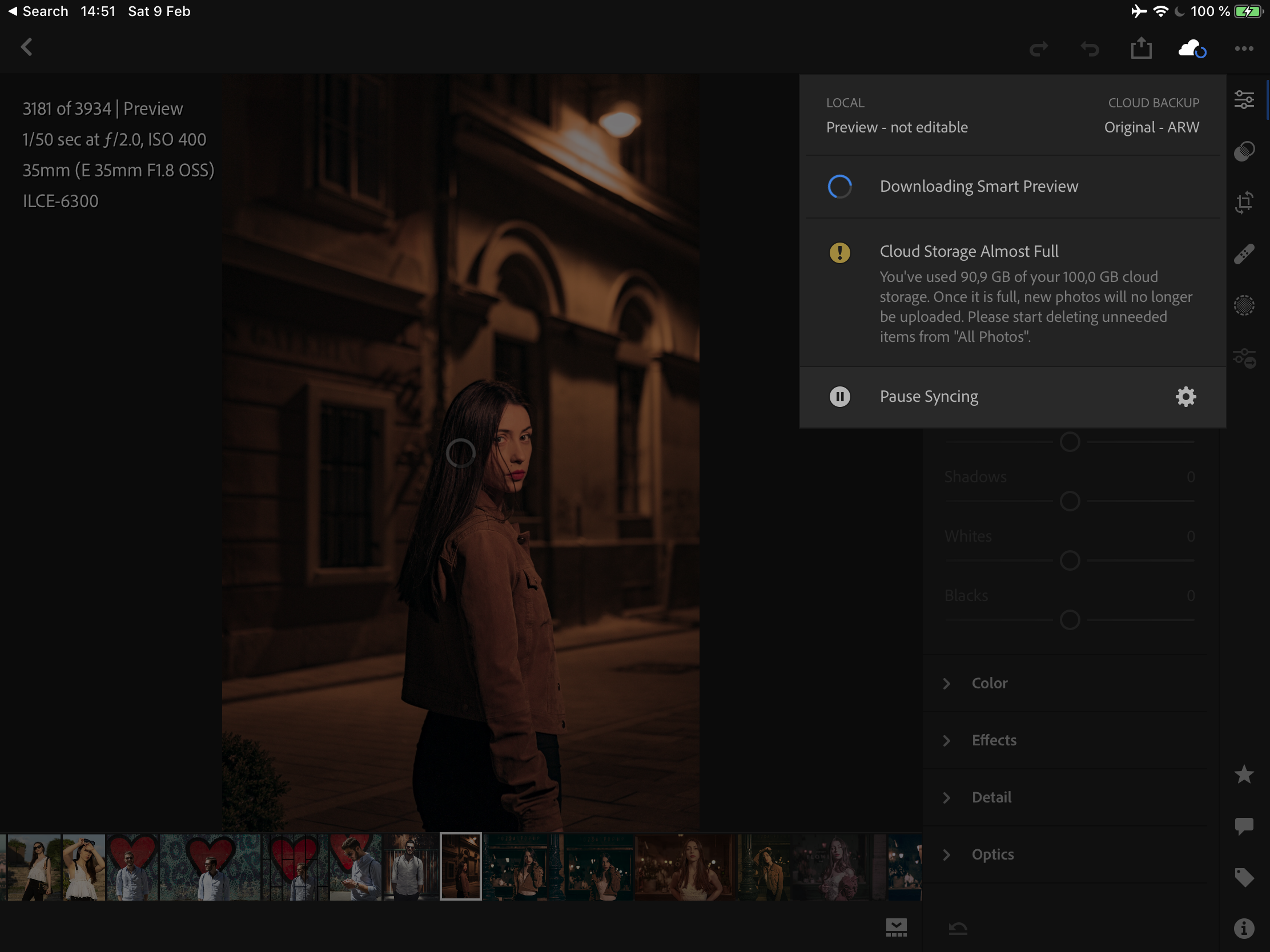Tap Cloud Storage Almost Full heading
This screenshot has height=952, width=1270.
[x=969, y=251]
